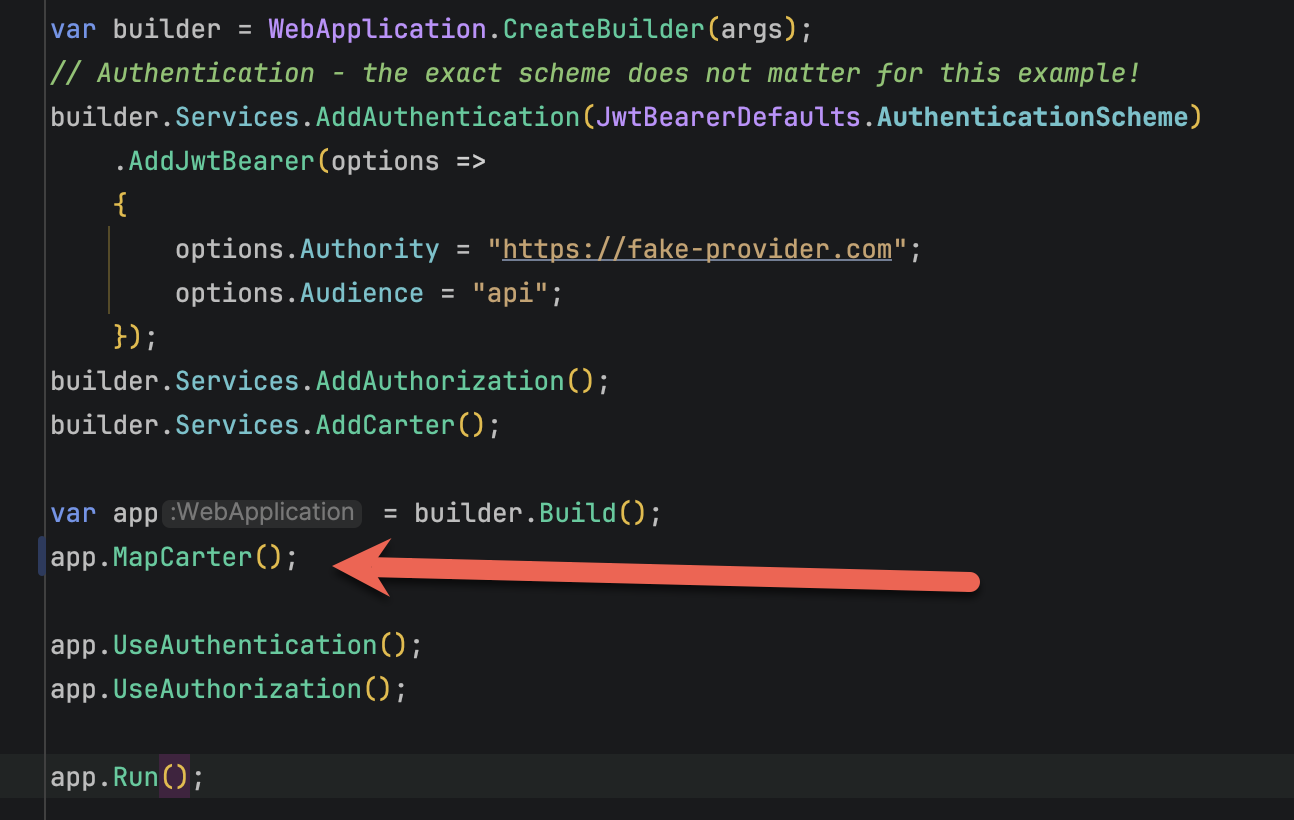Click the AddAuthorization method call
Viewport: 1294px width, 820px height.
click(x=440, y=381)
